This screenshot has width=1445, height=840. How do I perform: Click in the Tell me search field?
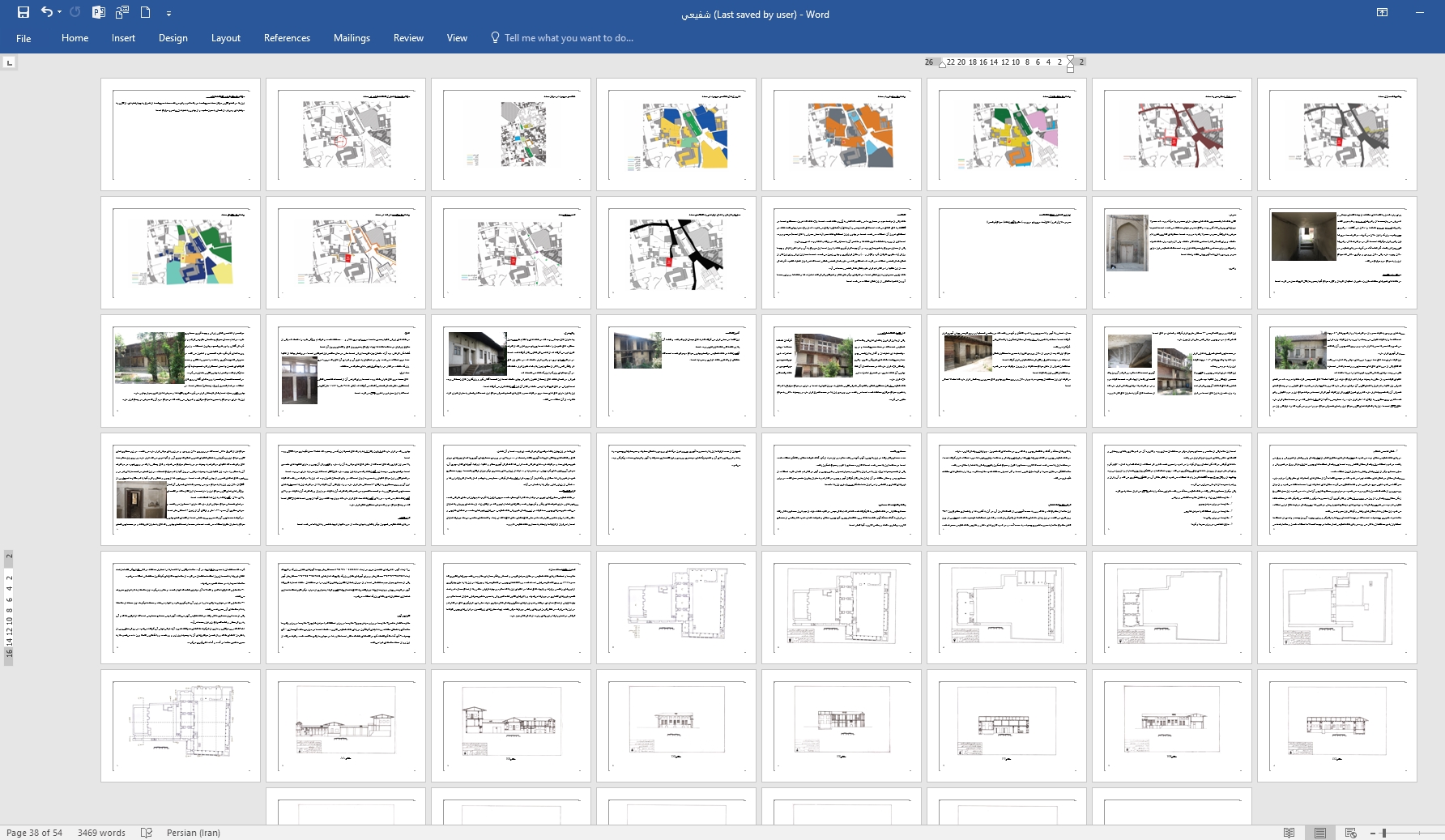pyautogui.click(x=568, y=38)
